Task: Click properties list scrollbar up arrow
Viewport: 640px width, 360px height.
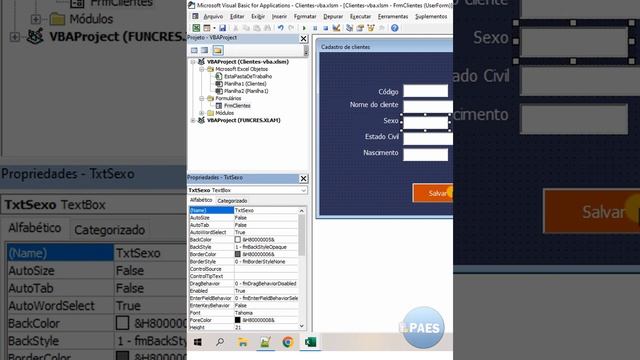Action: coord(302,211)
